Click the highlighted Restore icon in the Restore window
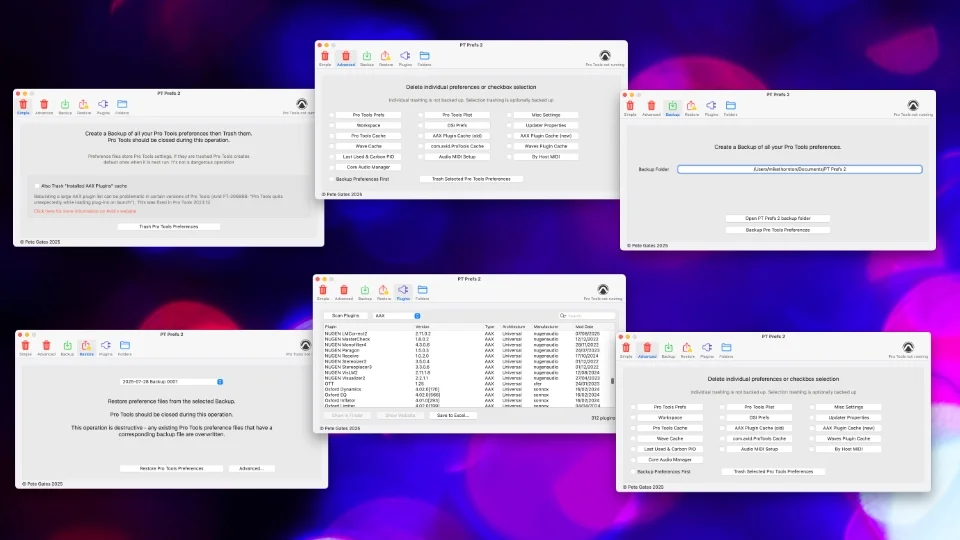 pos(86,348)
